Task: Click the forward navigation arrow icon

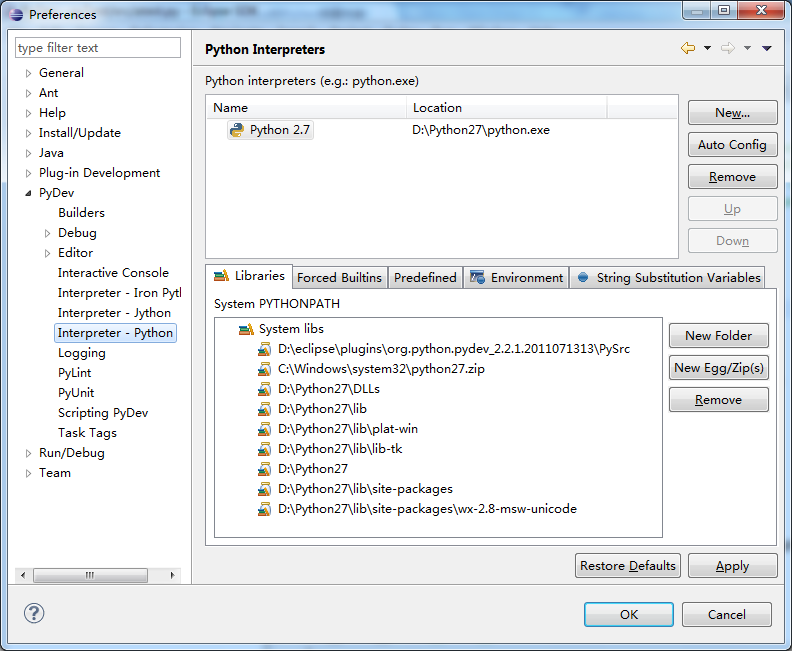Action: [728, 48]
